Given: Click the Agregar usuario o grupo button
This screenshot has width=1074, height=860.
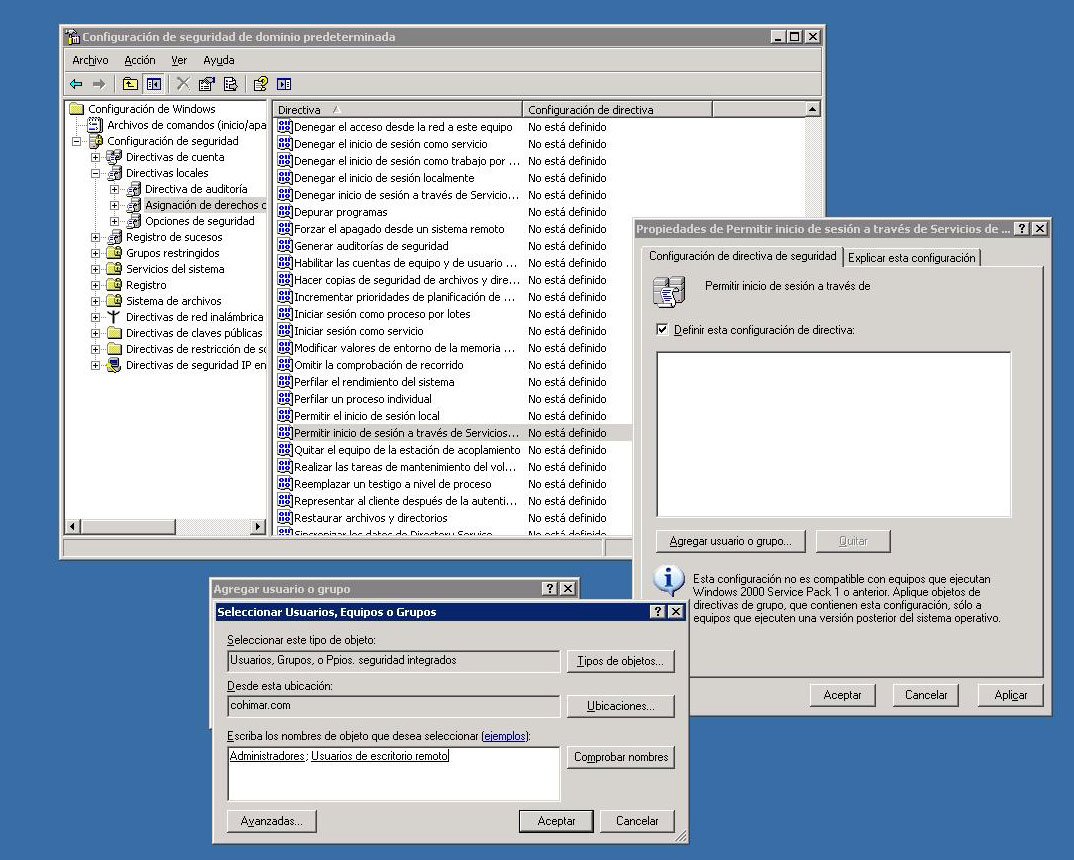Looking at the screenshot, I should tap(730, 541).
